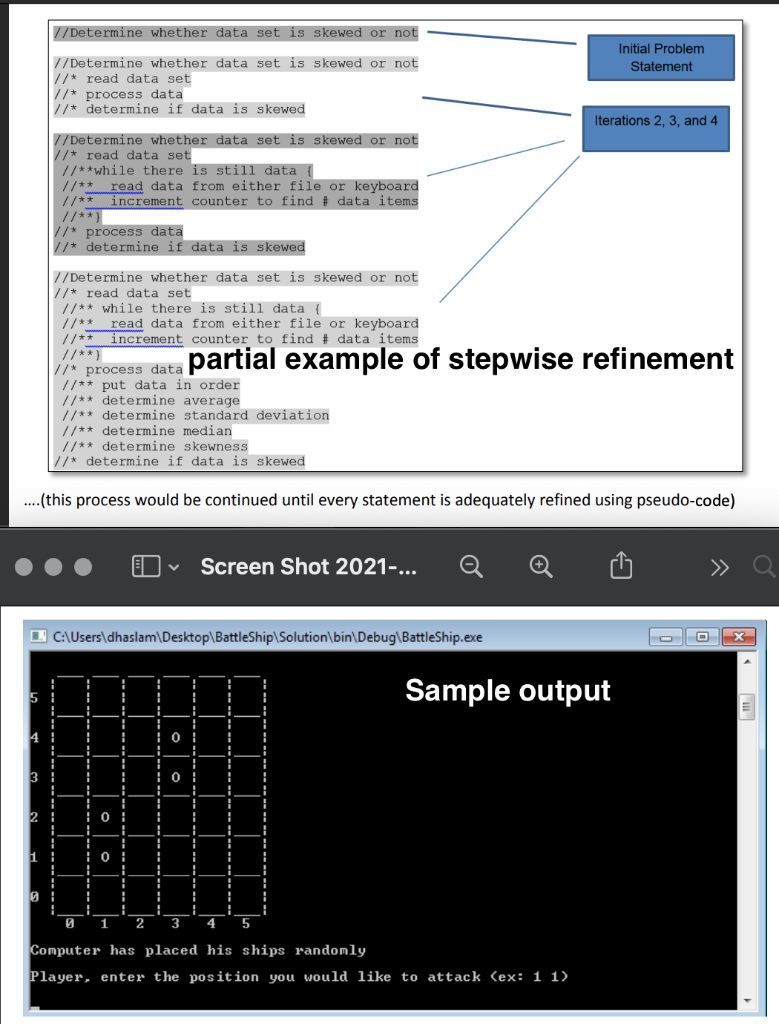Minimize the BattleShip.exe console window
Viewport: 779px width, 1024px height.
[666, 637]
